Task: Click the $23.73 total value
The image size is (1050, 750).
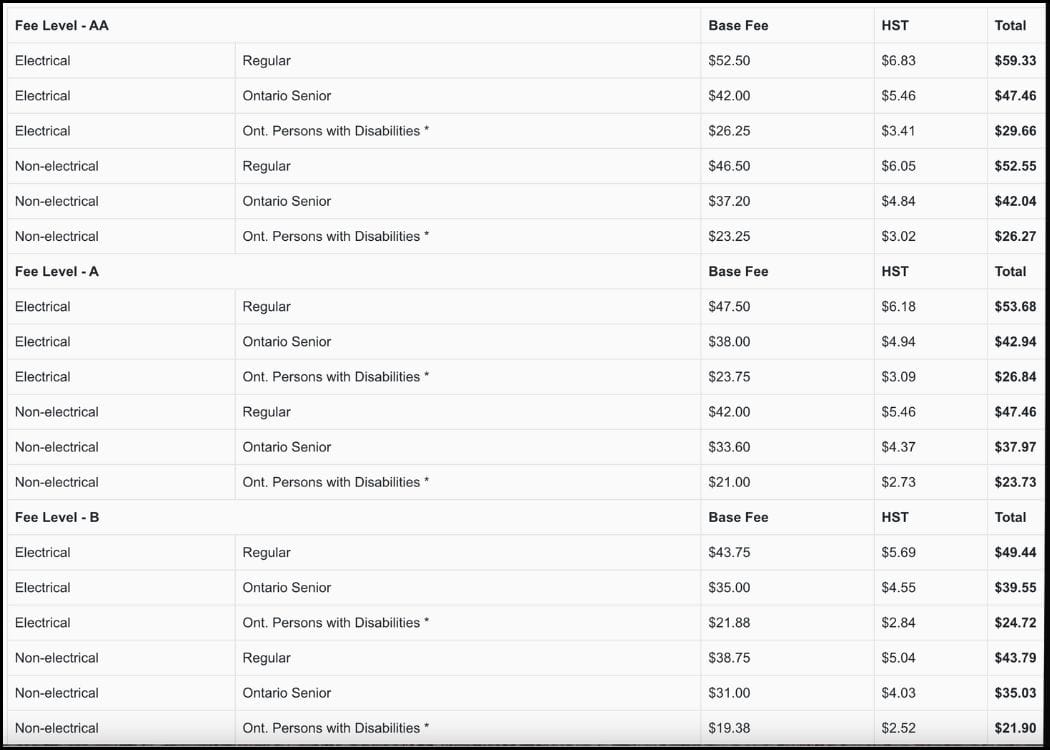Action: pyautogui.click(x=1015, y=482)
